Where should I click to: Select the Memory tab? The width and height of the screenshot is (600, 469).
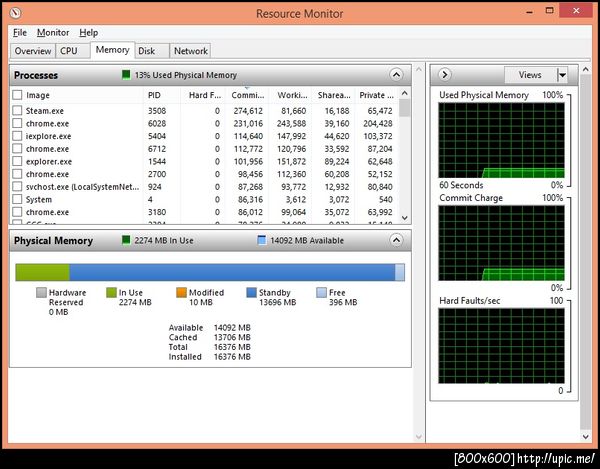(x=112, y=50)
